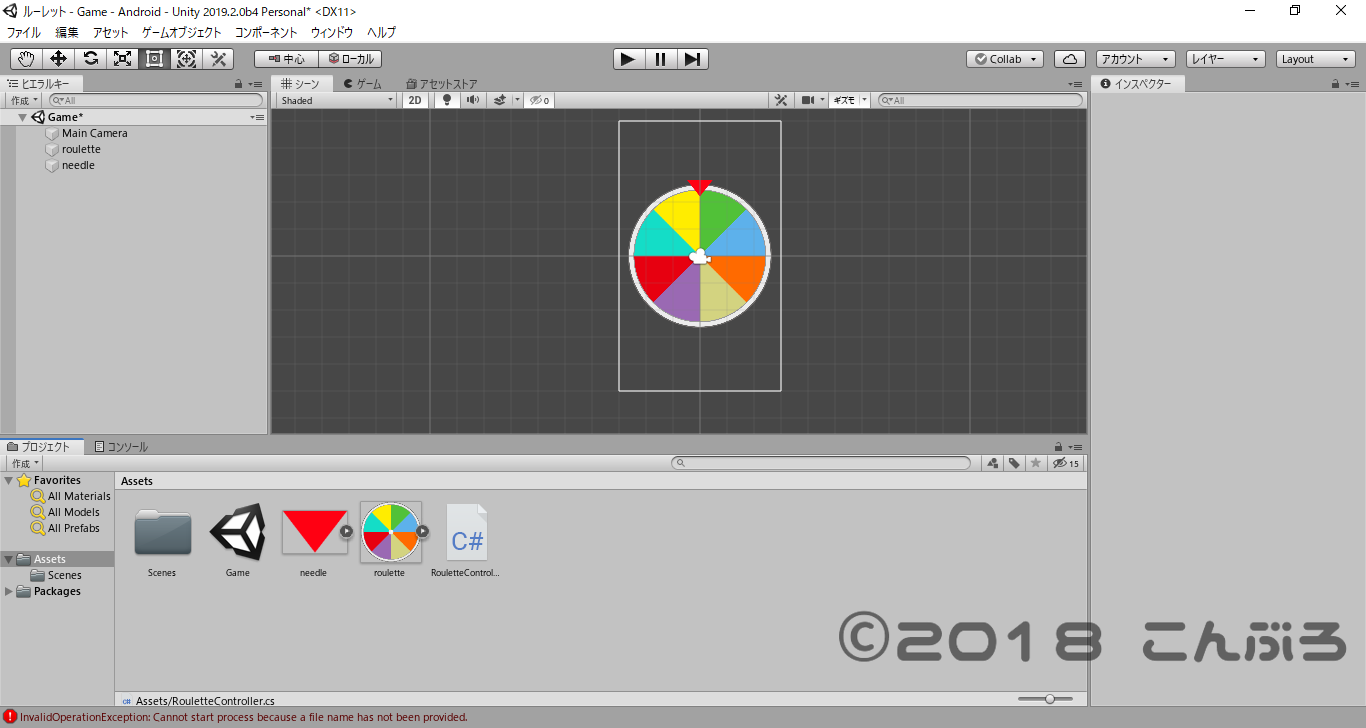Viewport: 1366px width, 728px height.
Task: Select the Move tool
Action: (x=57, y=58)
